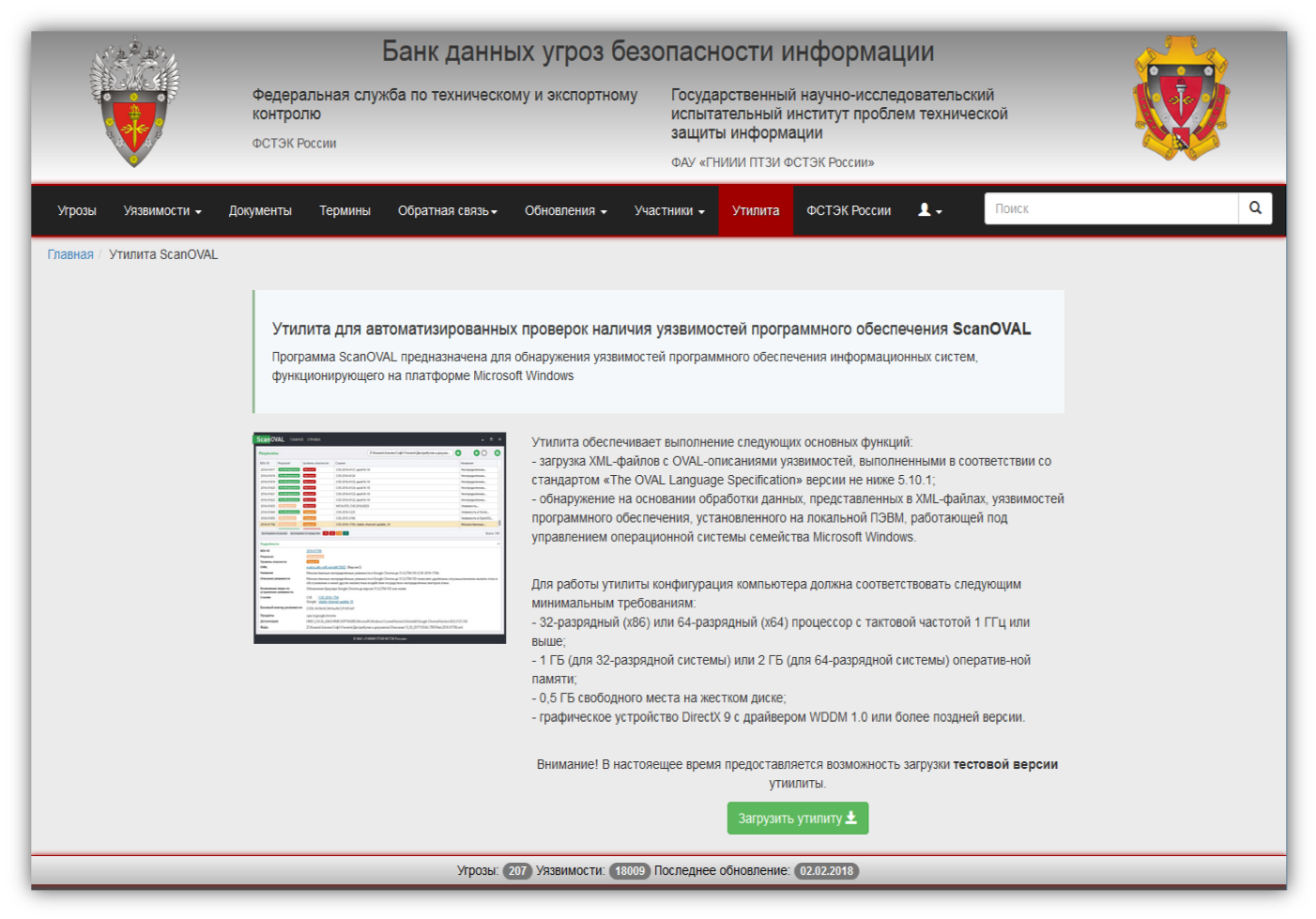The image size is (1316, 919).
Task: Click the magnifying glass search button
Action: pyautogui.click(x=1255, y=208)
